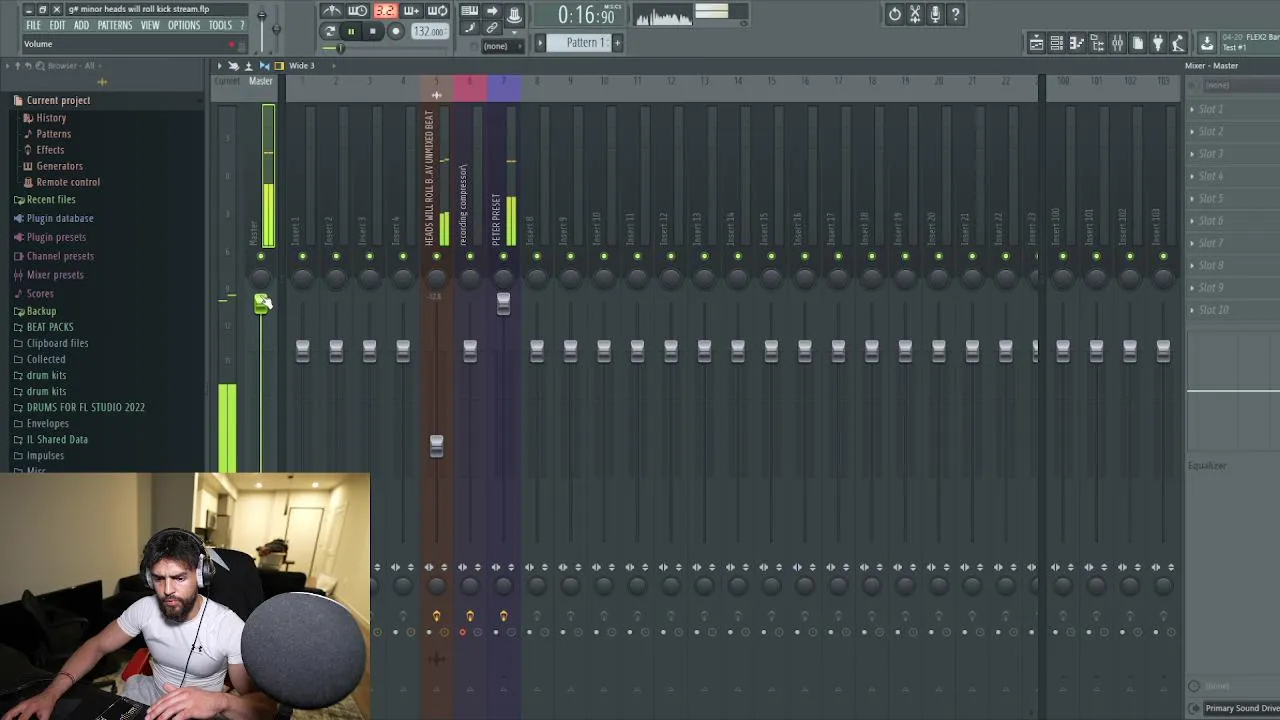Viewport: 1280px width, 720px height.
Task: Click one-click audio recording microphone icon
Action: [935, 14]
